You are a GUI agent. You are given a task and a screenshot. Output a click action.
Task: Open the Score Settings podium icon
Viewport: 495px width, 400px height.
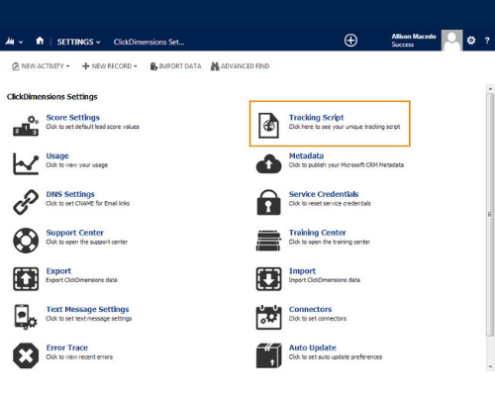26,125
